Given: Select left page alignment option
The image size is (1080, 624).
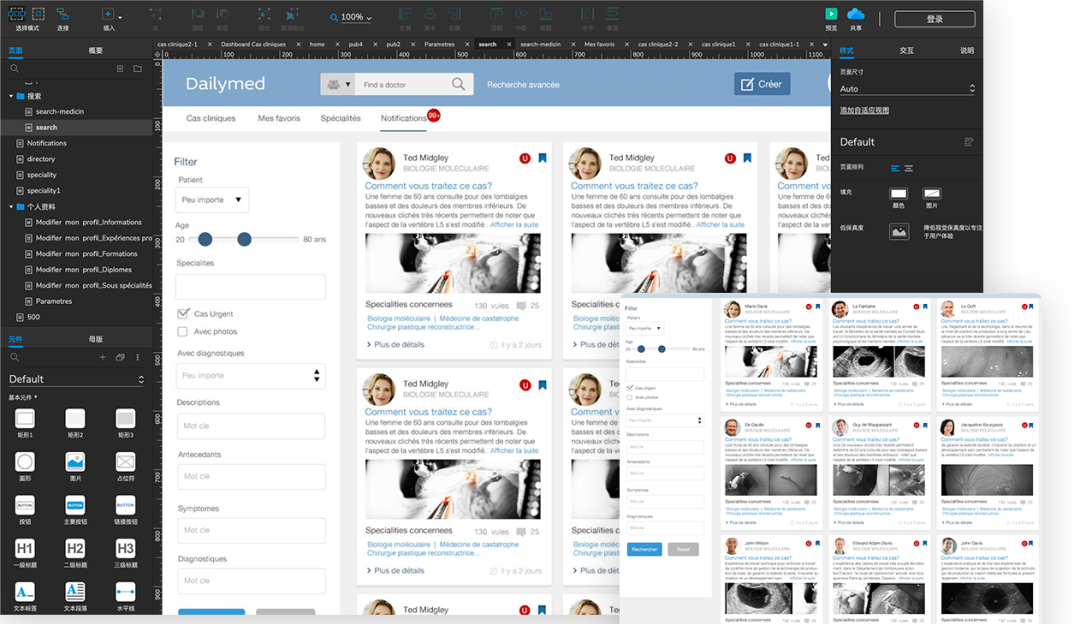Looking at the screenshot, I should pyautogui.click(x=895, y=168).
